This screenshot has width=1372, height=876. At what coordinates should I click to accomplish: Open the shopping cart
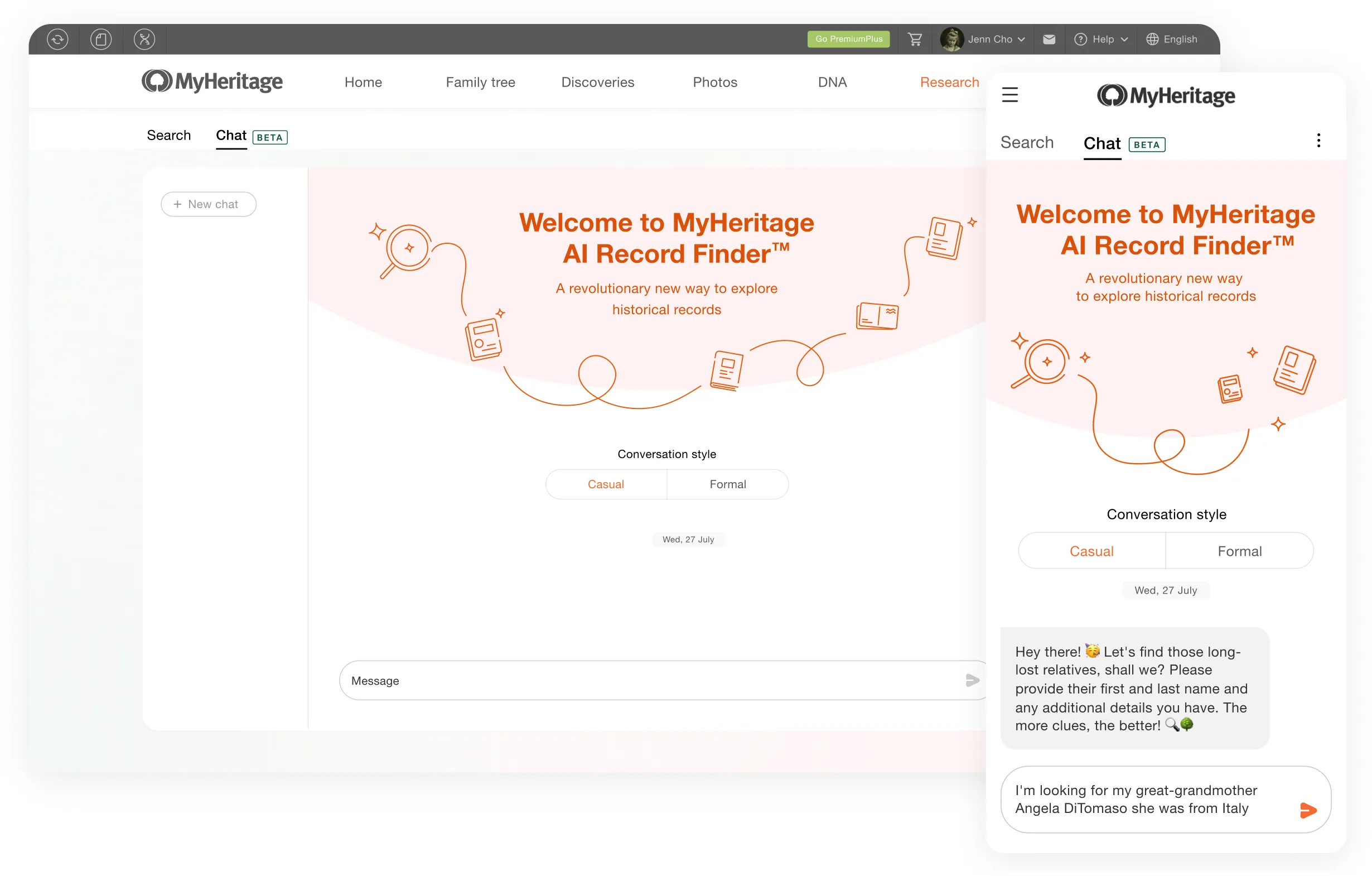915,39
